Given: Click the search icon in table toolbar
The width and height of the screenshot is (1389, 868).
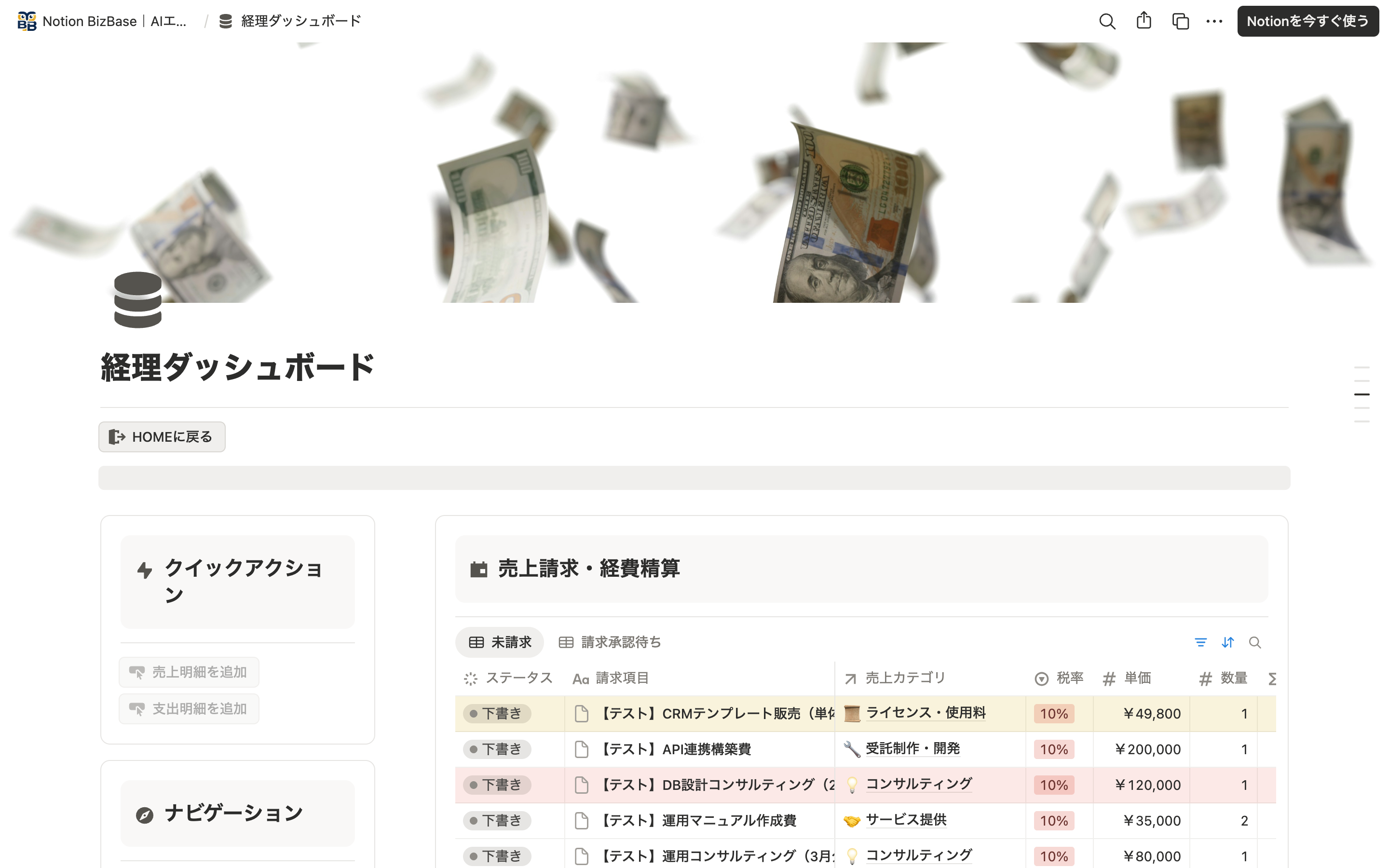Looking at the screenshot, I should click(x=1255, y=642).
